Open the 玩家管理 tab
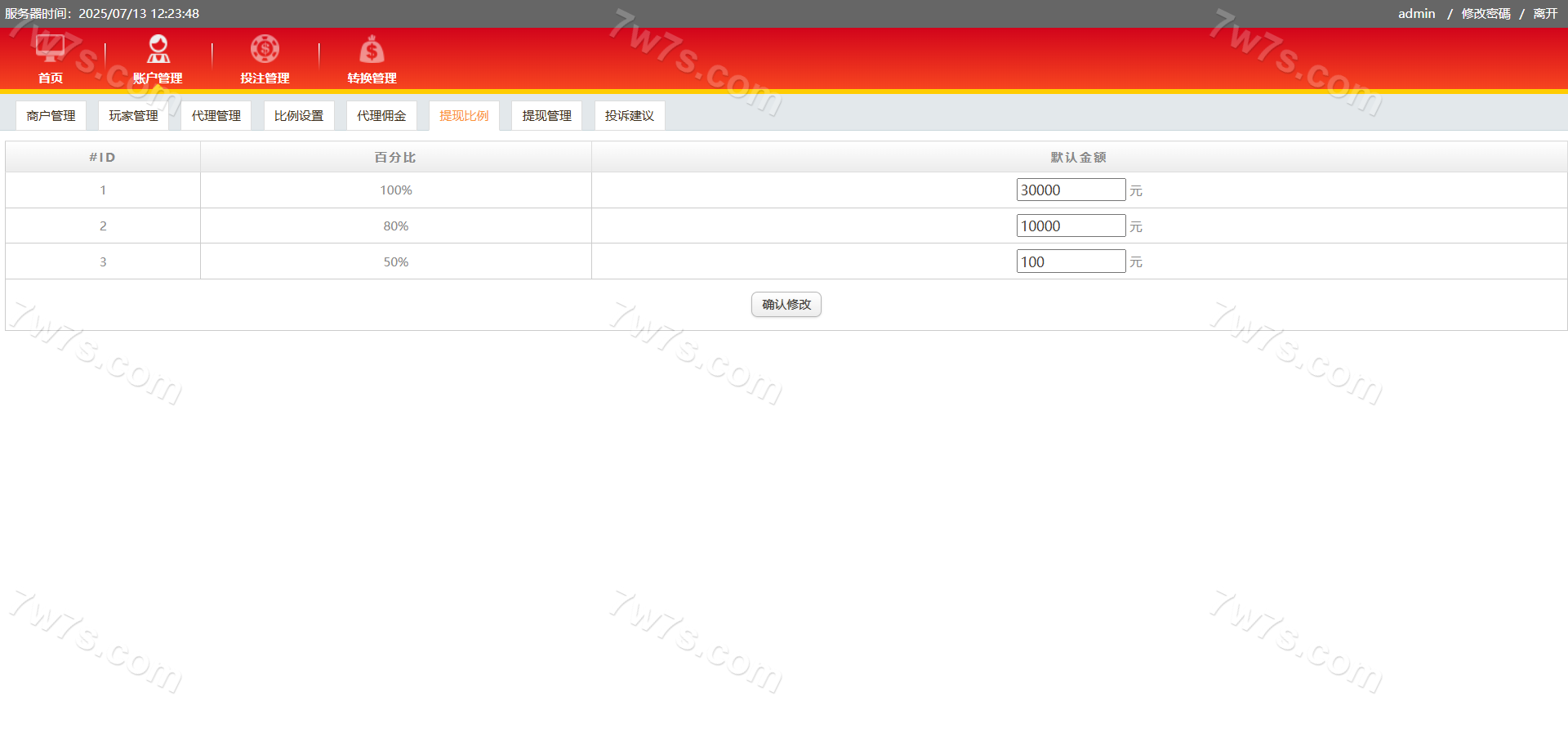The height and width of the screenshot is (755, 1568). [133, 116]
